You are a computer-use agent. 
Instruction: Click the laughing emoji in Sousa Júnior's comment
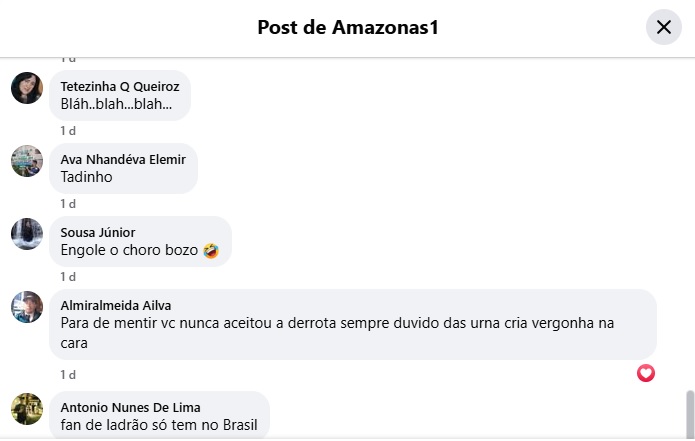point(211,251)
